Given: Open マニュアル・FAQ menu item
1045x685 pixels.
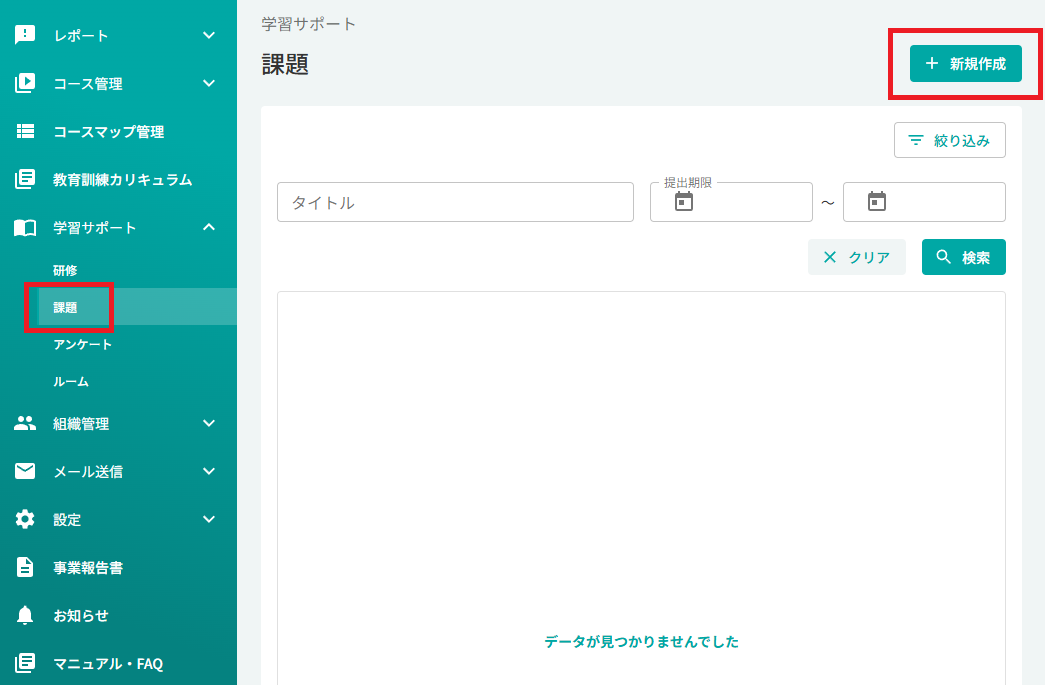Looking at the screenshot, I should (x=108, y=664).
